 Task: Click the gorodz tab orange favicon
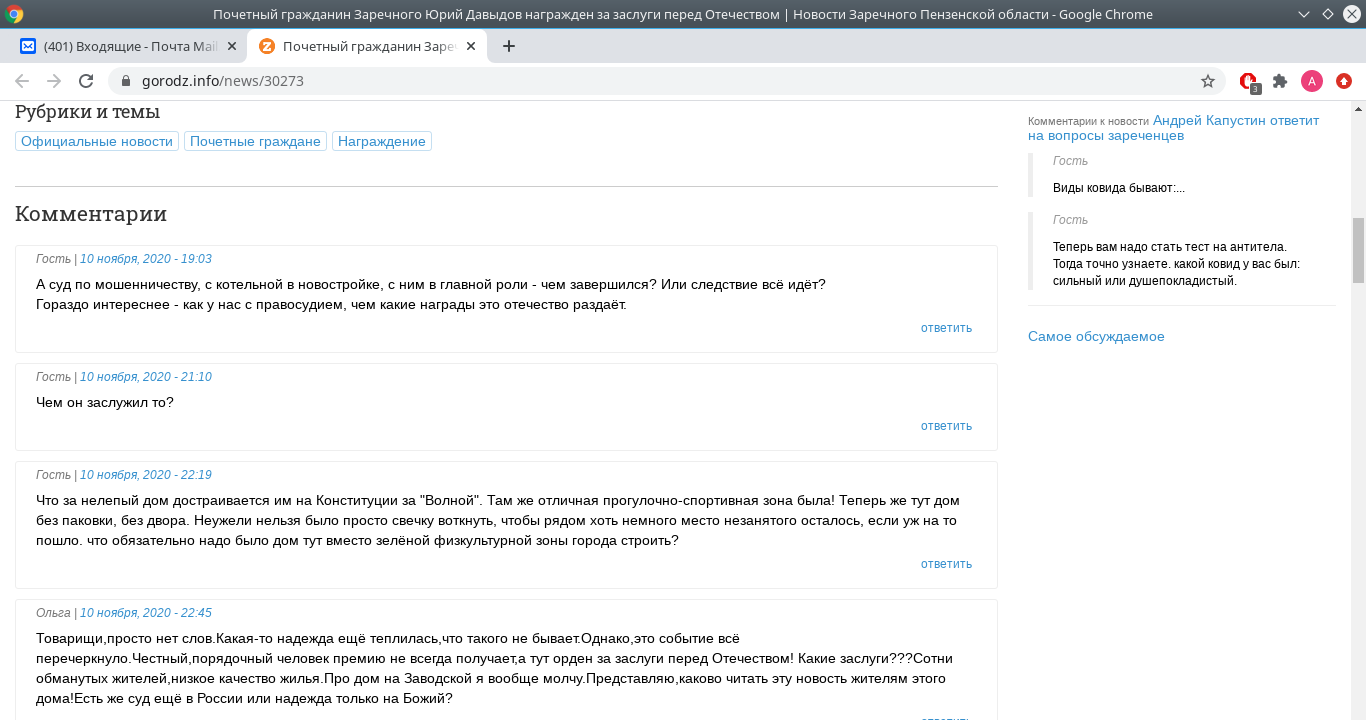tap(266, 46)
